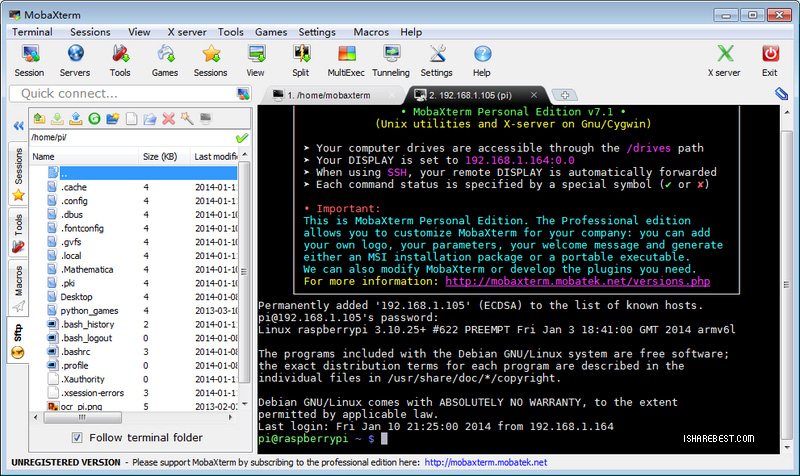
Task: Start the X server icon
Action: coord(724,60)
